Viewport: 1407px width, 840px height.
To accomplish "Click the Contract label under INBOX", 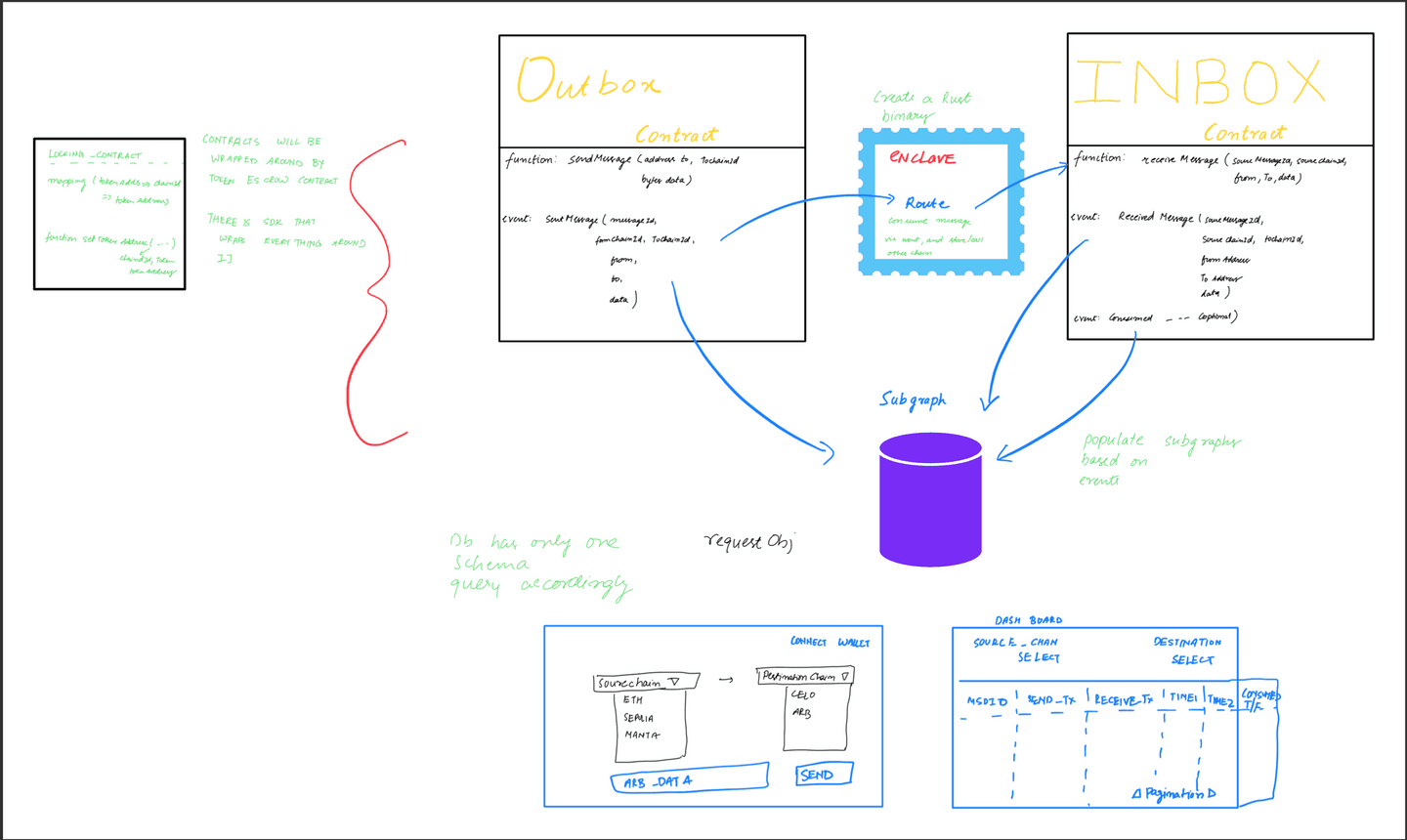I will click(x=1245, y=132).
